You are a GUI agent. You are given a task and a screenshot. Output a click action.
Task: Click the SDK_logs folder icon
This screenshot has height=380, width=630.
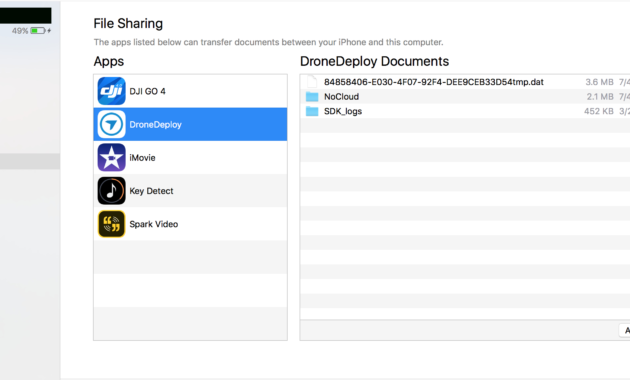pos(312,111)
